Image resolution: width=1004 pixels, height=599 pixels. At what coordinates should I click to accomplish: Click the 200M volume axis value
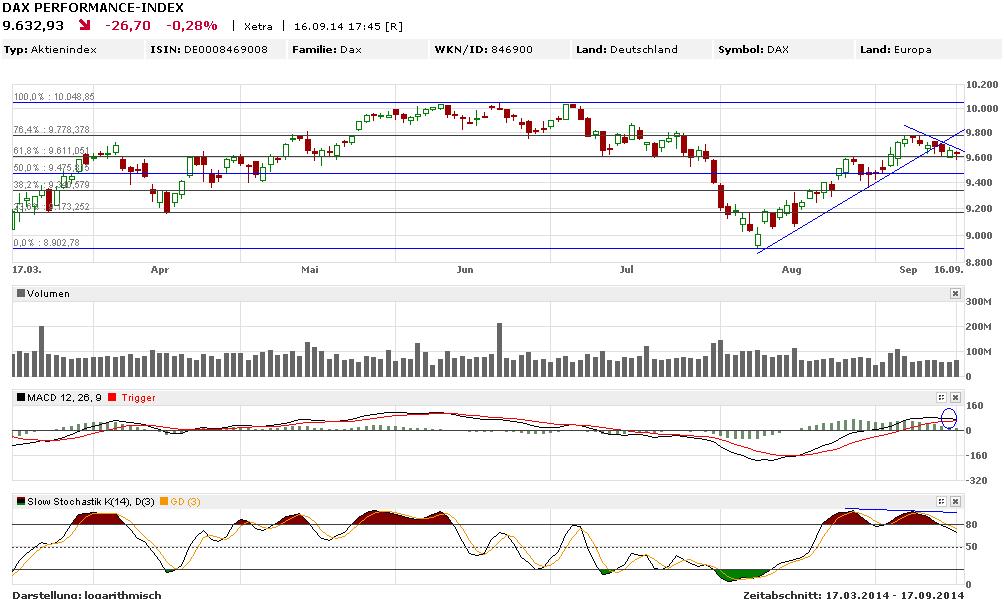(978, 327)
